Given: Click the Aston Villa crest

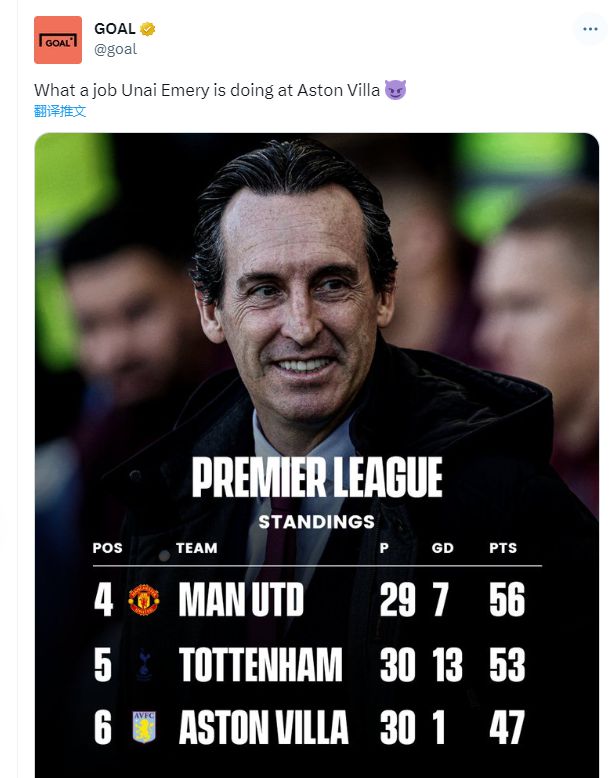Looking at the screenshot, I should (x=145, y=727).
